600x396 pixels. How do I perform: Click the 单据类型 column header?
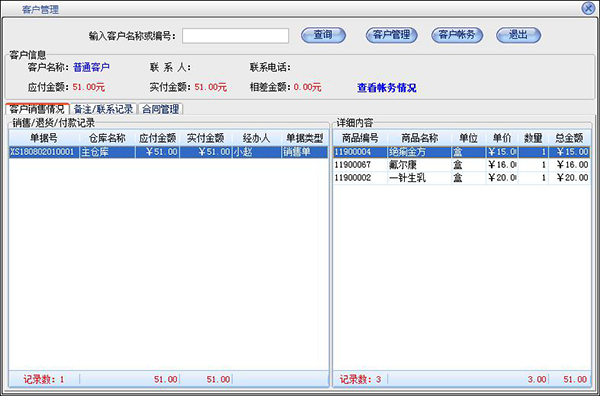pos(305,138)
